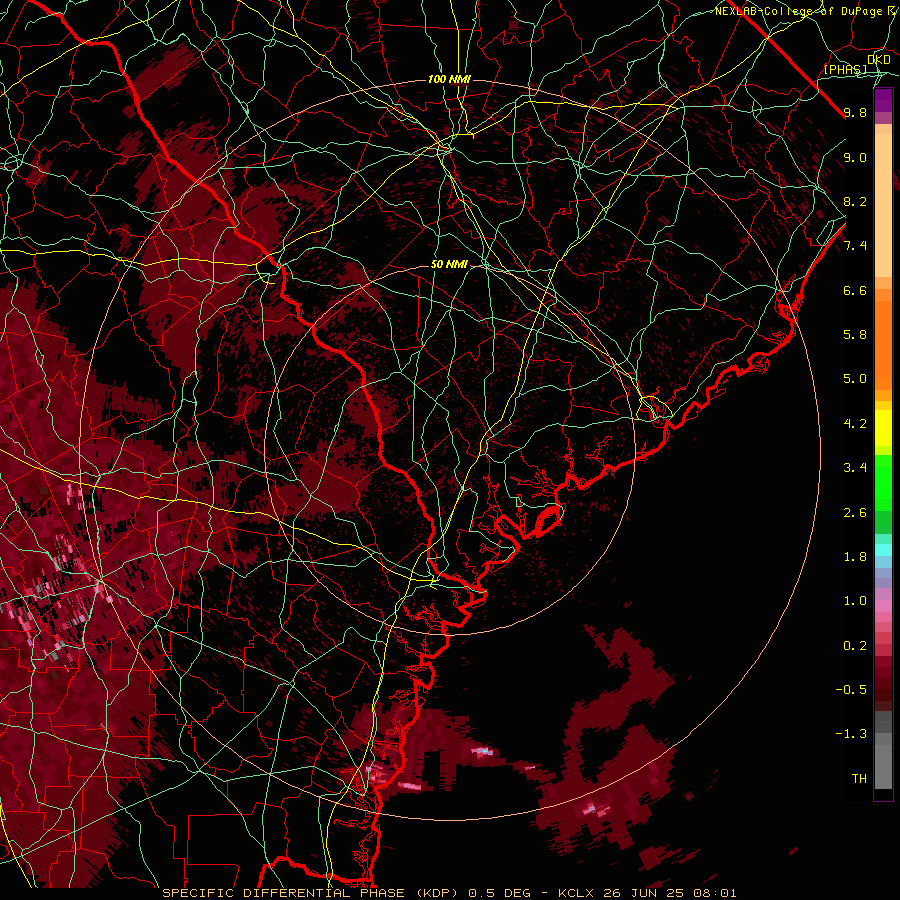Select the light peach band of the color bar
The height and width of the screenshot is (900, 900).
[x=883, y=205]
